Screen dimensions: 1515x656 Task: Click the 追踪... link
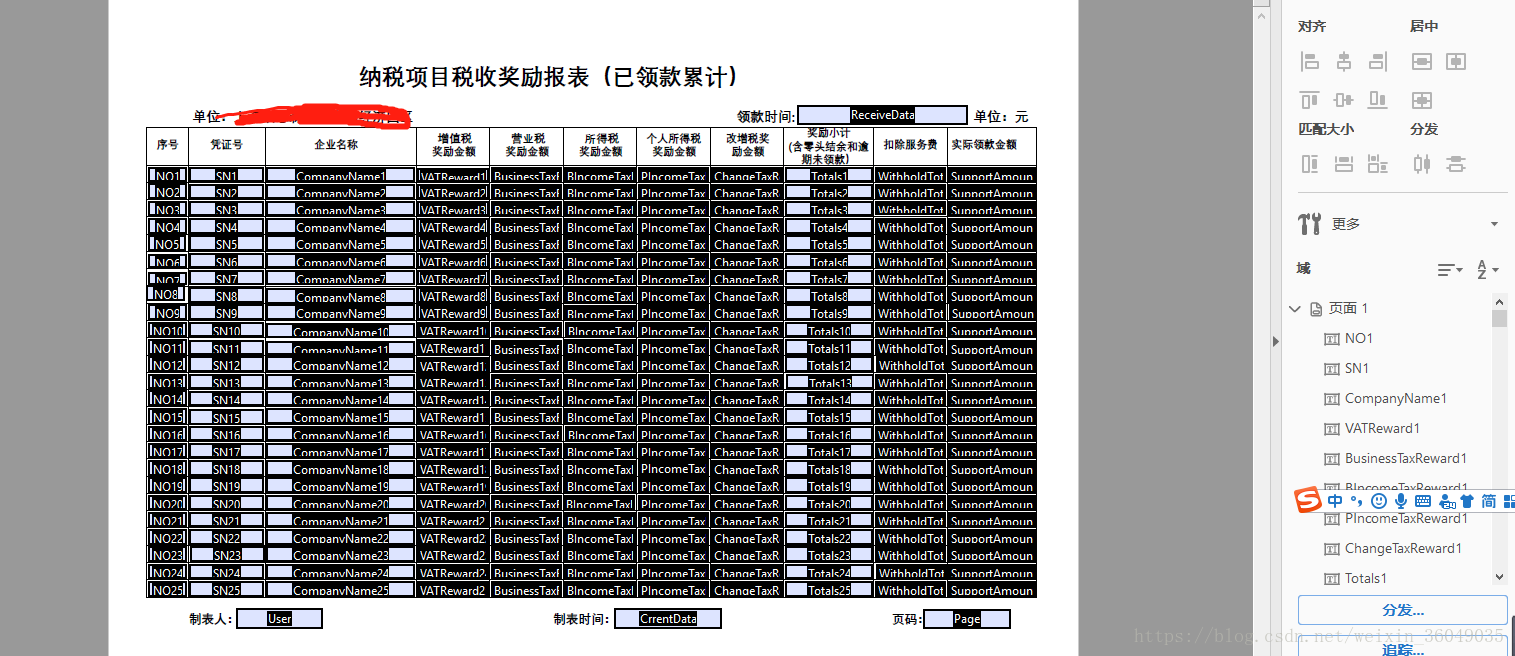tap(1402, 649)
